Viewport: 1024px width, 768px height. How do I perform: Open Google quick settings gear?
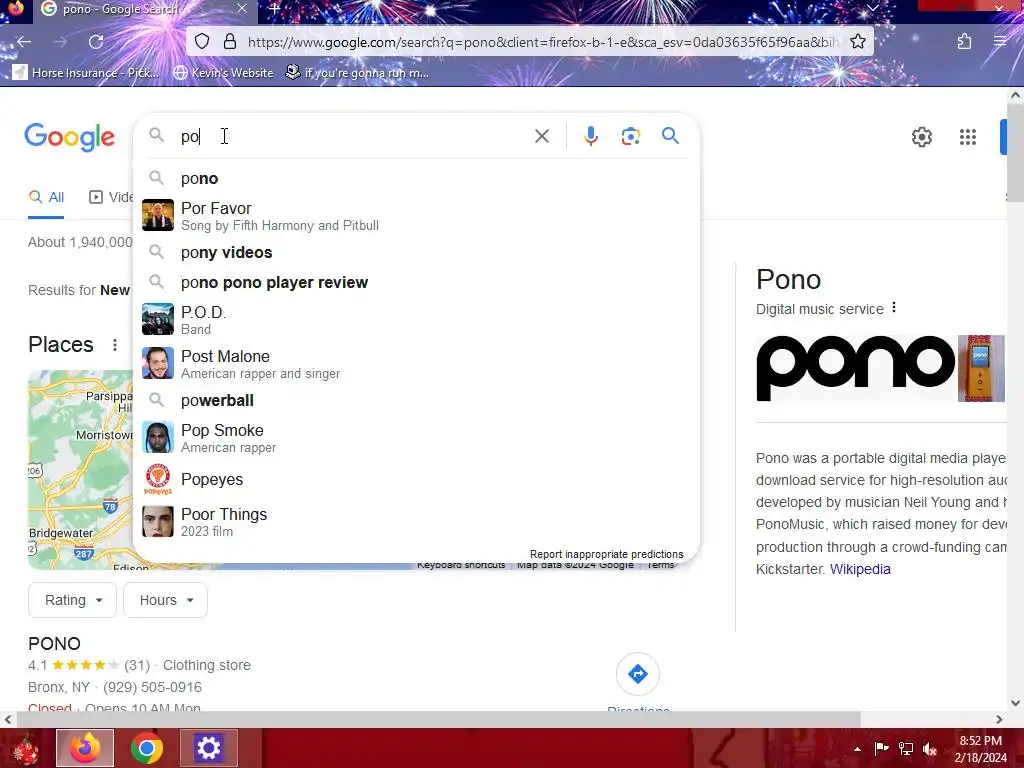pos(921,137)
